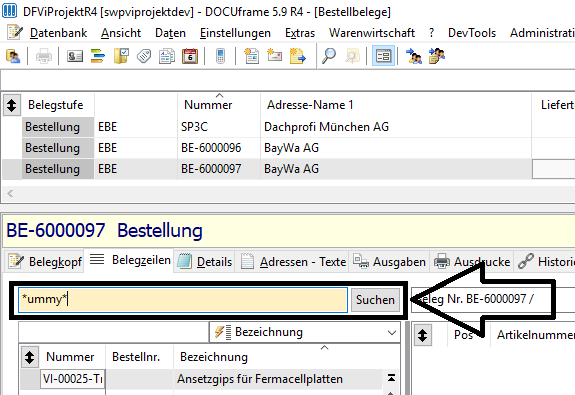The image size is (575, 395).
Task: Open the Extras menu
Action: pyautogui.click(x=300, y=33)
